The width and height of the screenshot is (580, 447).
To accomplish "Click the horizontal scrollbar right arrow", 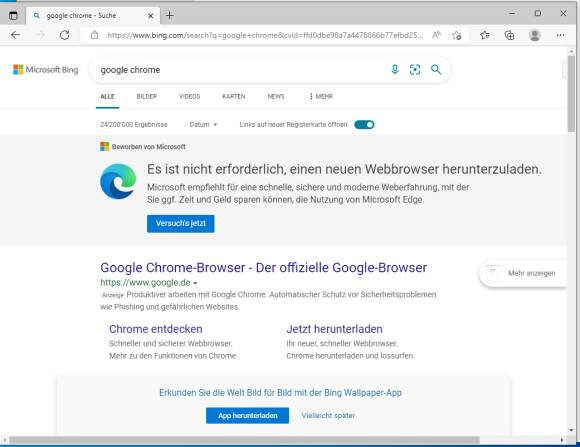I will pyautogui.click(x=562, y=440).
